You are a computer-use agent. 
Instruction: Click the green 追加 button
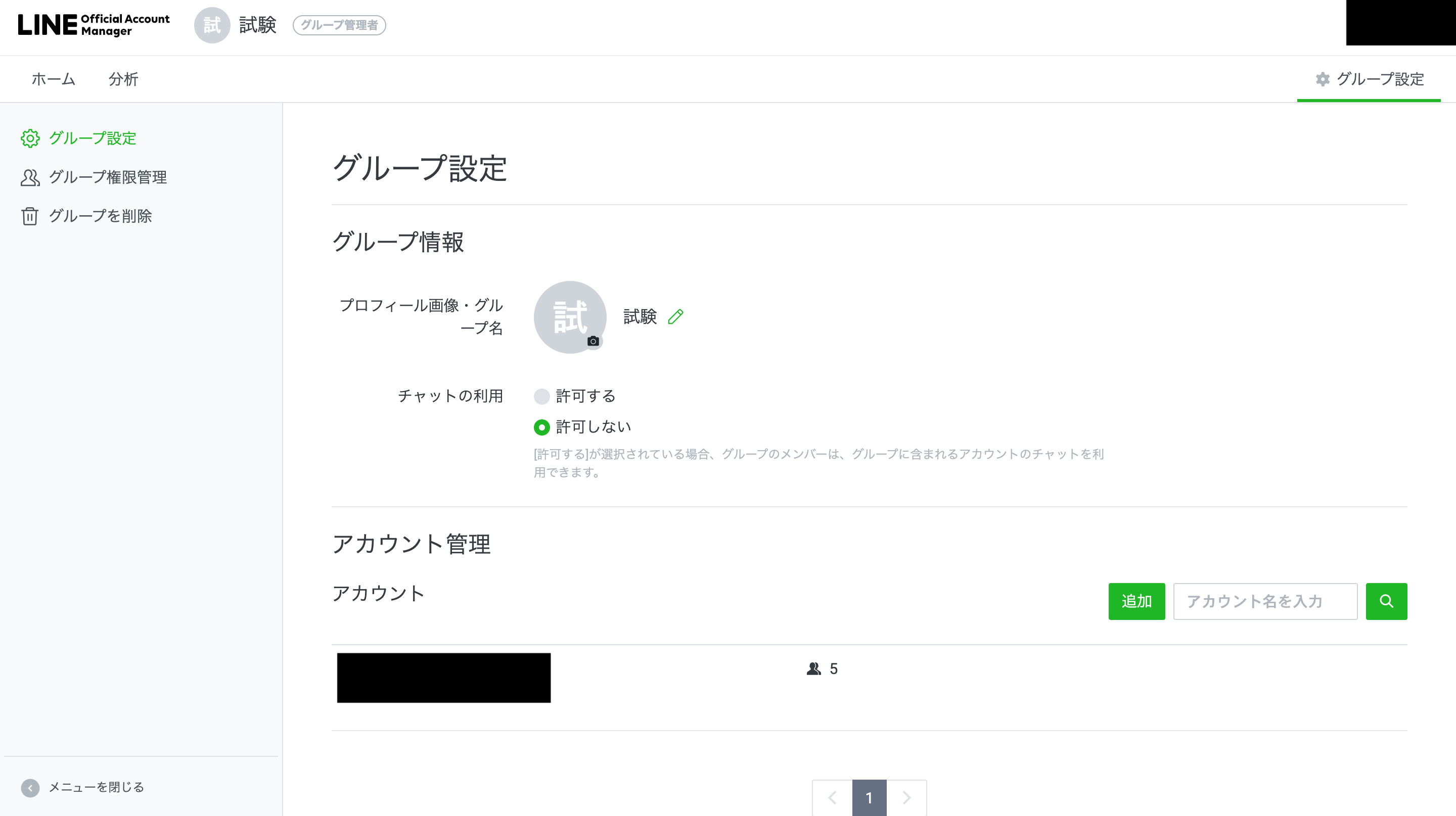1136,601
